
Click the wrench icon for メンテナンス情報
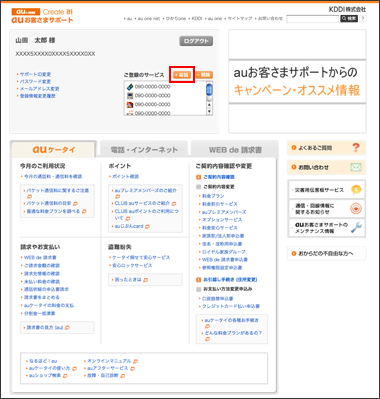coord(356,228)
